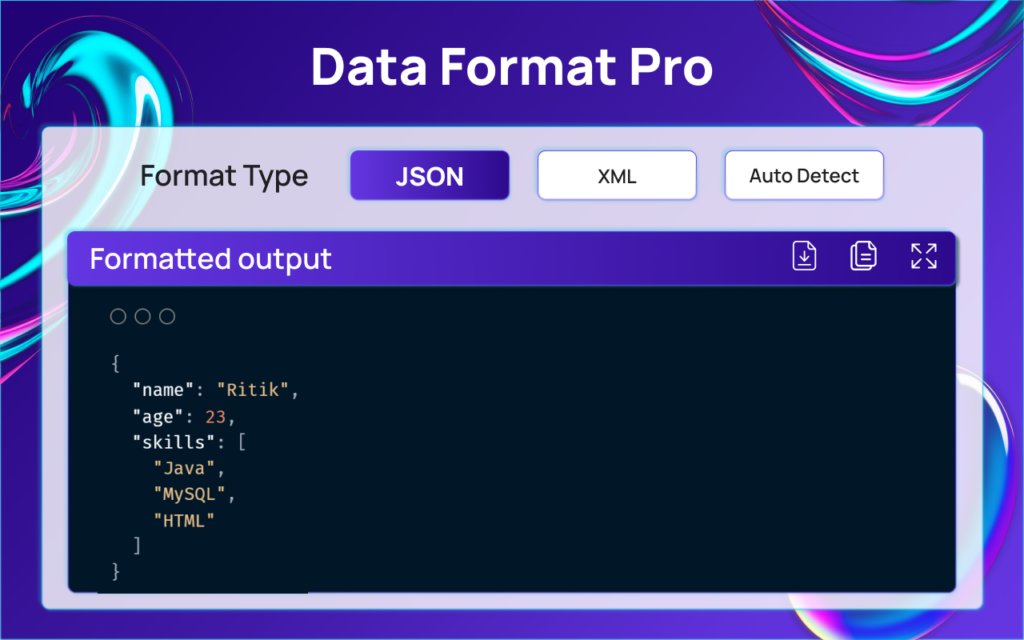Select the "HTML" array item
The height and width of the screenshot is (640, 1024).
185,520
